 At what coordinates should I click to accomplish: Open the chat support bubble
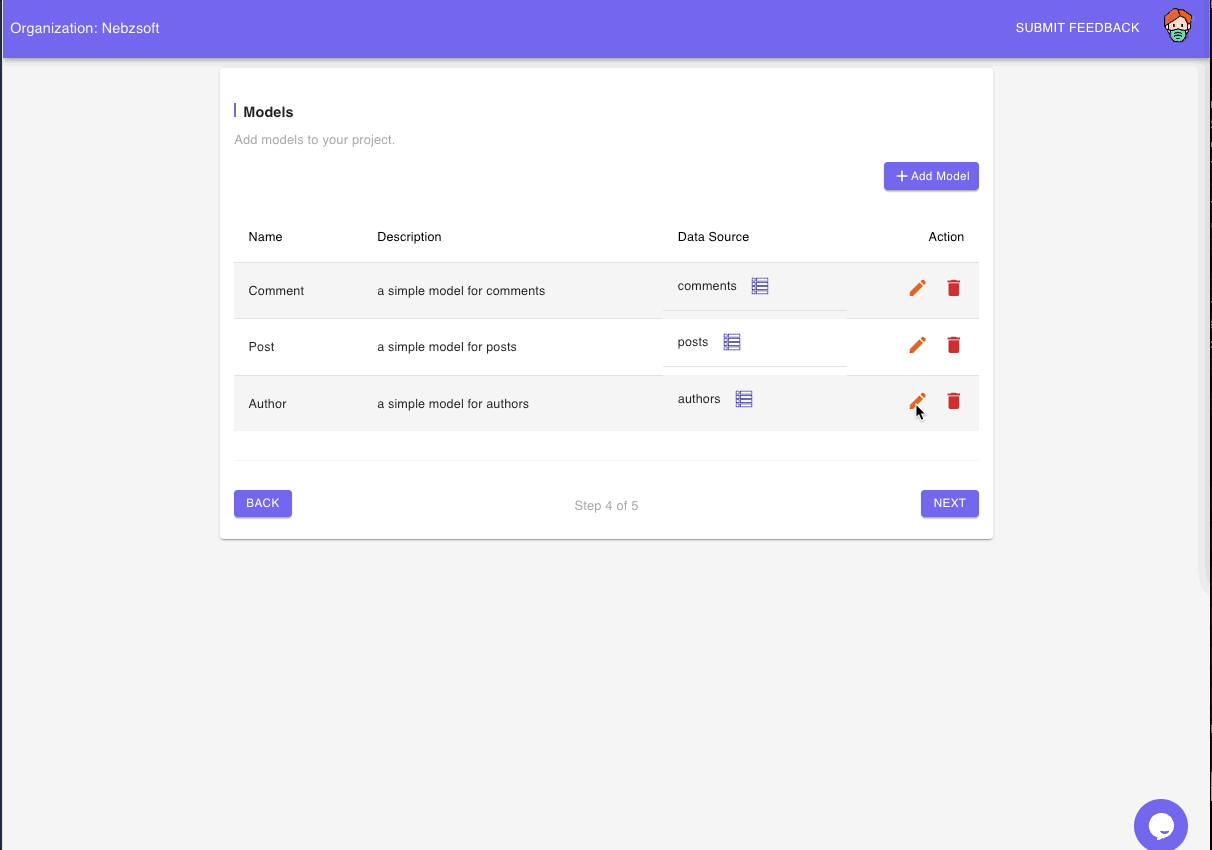pyautogui.click(x=1161, y=826)
